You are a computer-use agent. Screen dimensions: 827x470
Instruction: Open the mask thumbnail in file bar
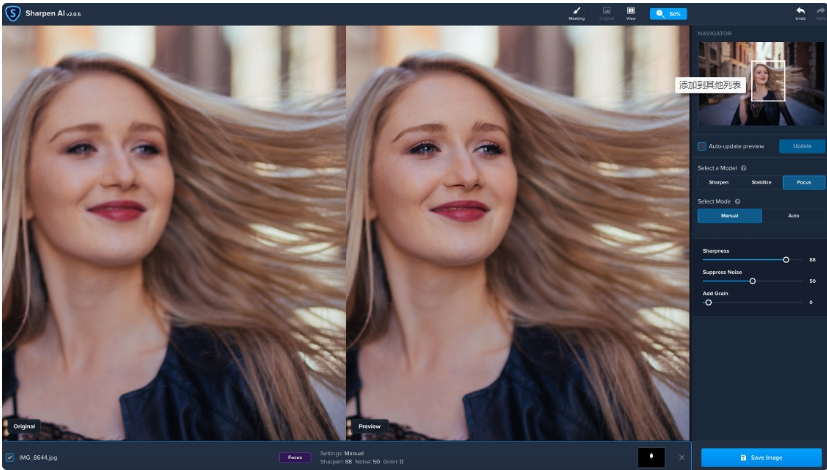(651, 457)
